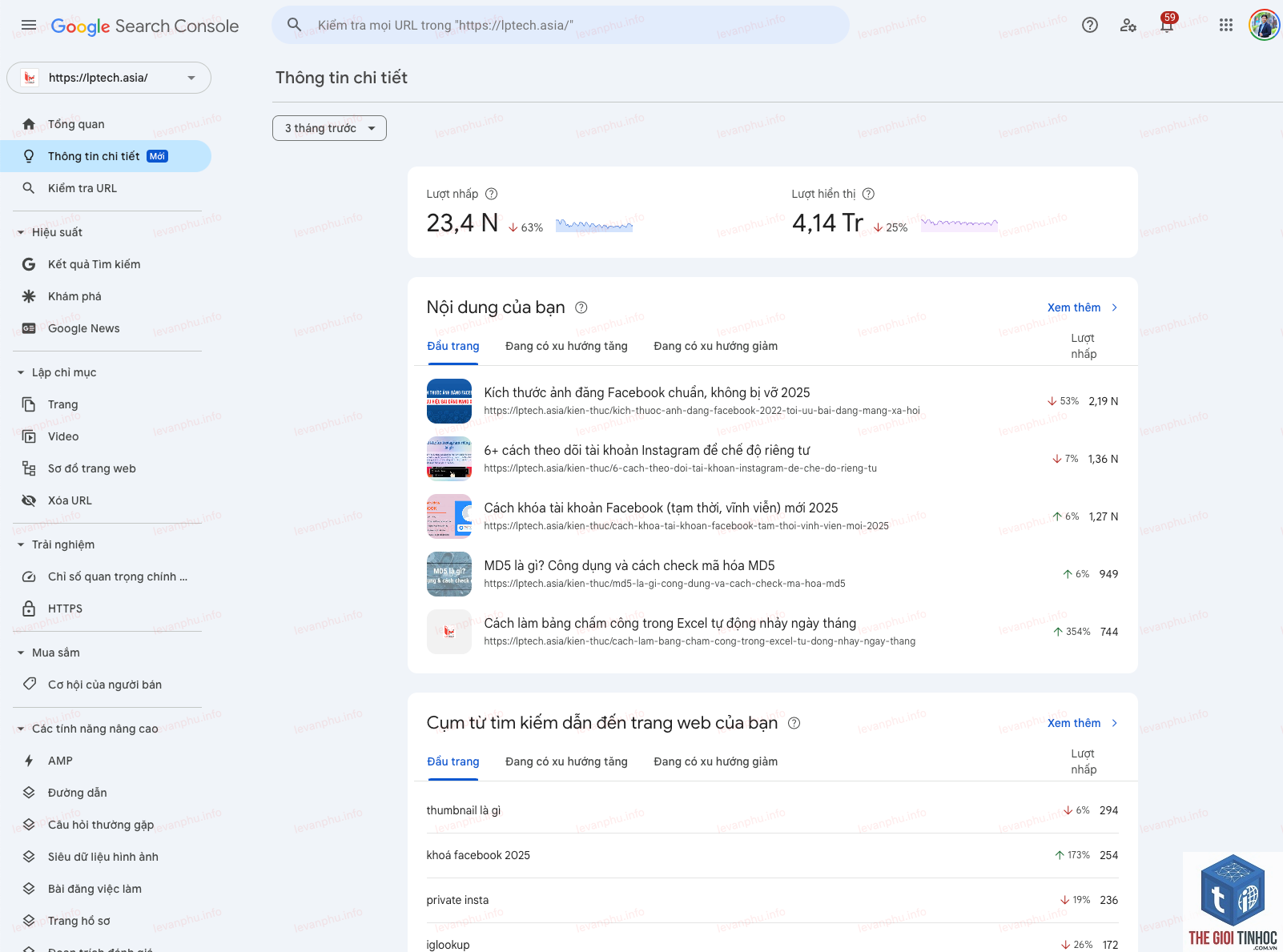Open the lptech.asia property selector dropdown
Viewport: 1283px width, 952px height.
pyautogui.click(x=109, y=78)
